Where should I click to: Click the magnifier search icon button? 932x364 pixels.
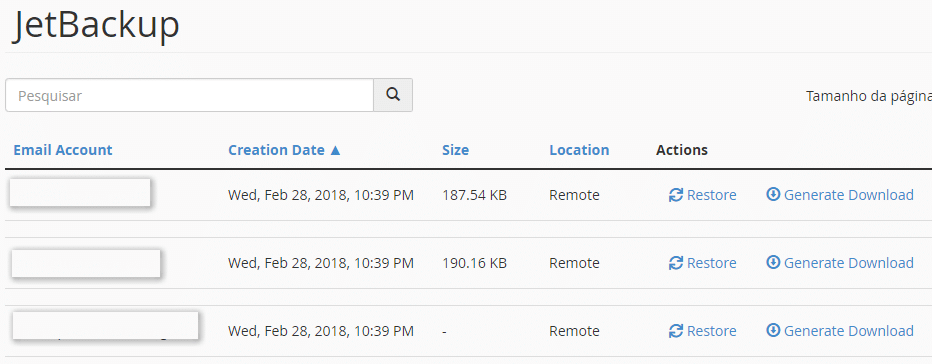coord(393,95)
